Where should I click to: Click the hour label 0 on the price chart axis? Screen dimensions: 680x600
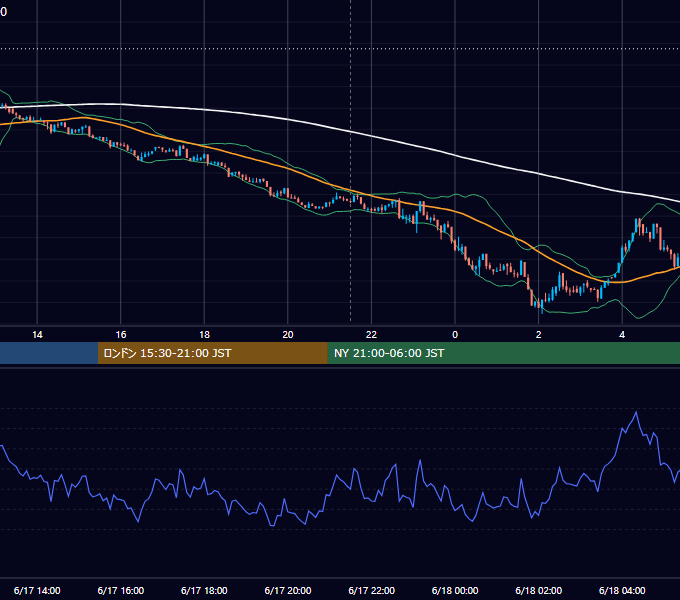pos(455,335)
